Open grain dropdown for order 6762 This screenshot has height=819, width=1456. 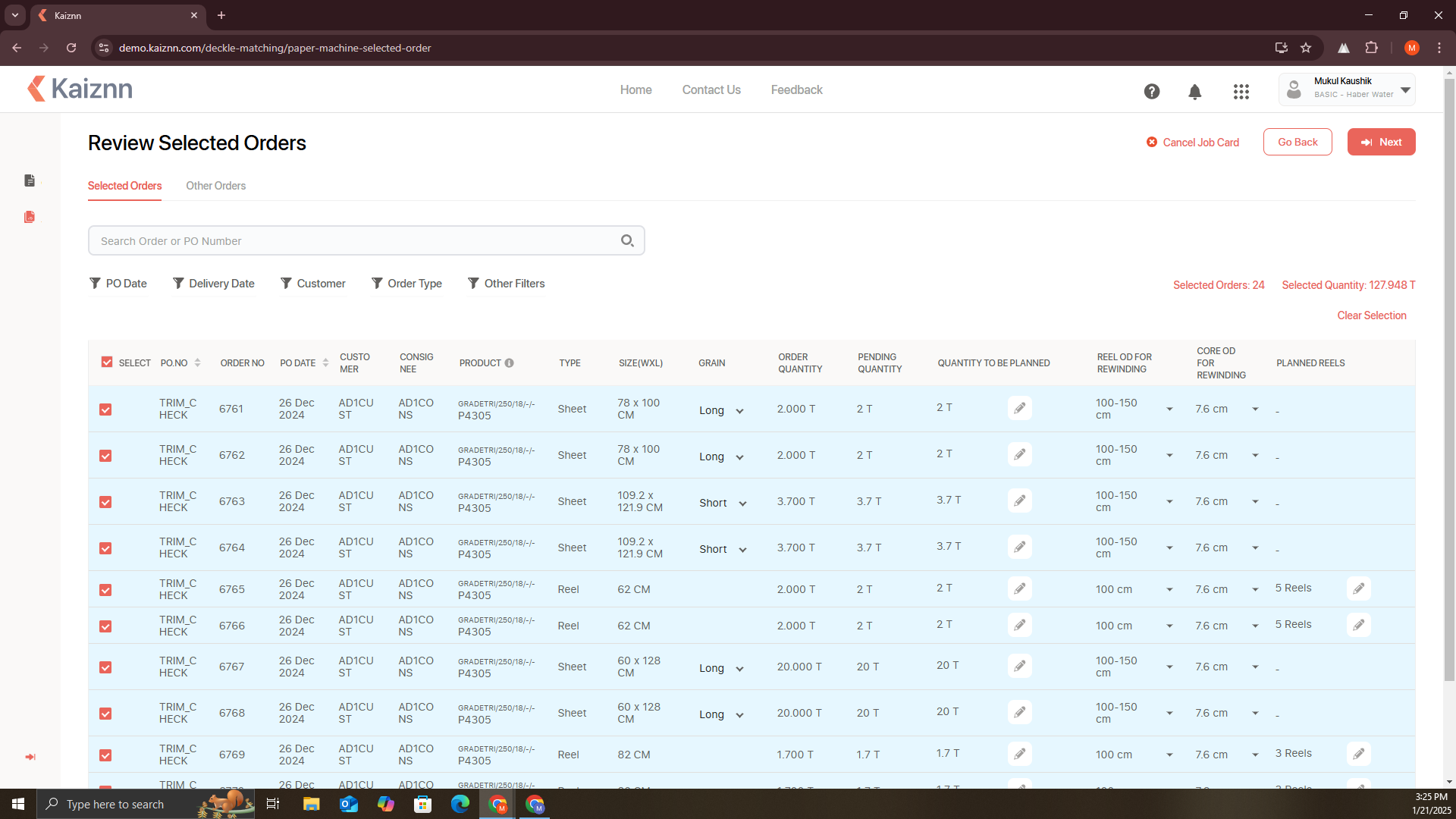tap(739, 457)
